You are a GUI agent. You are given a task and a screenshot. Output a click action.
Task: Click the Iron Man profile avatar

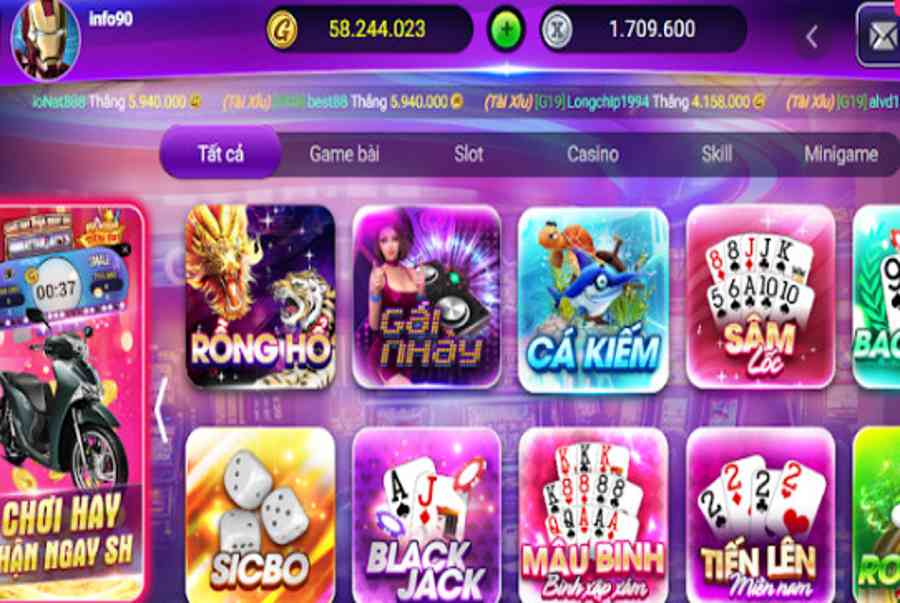[x=46, y=39]
